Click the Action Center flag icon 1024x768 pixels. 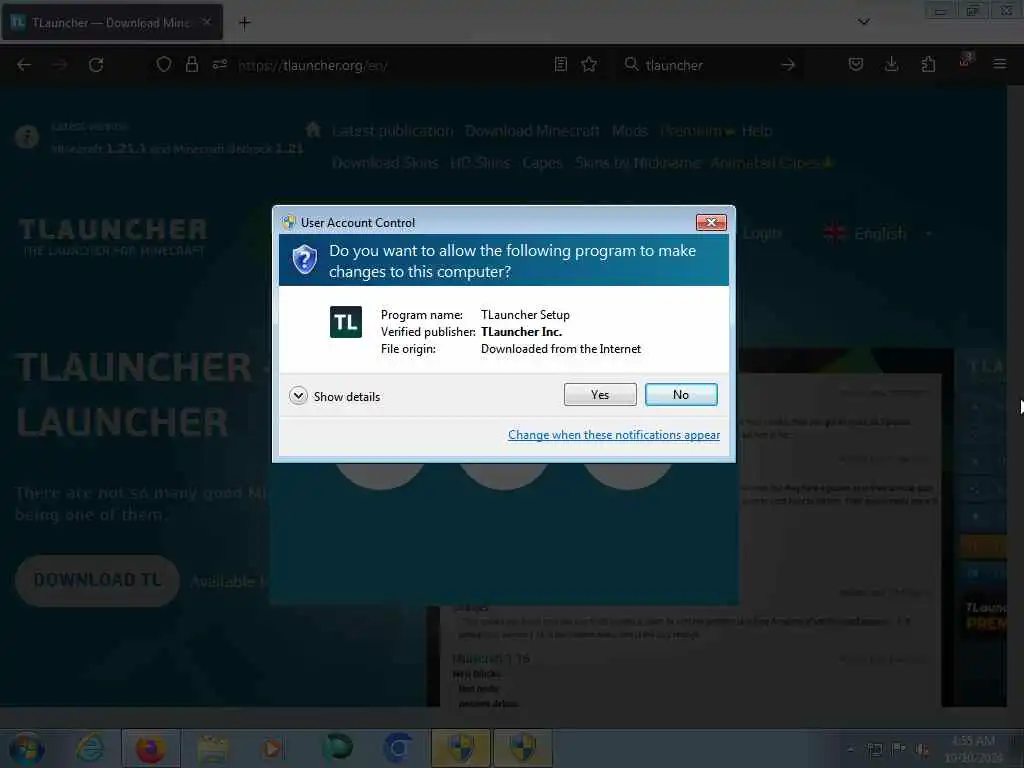coord(899,749)
